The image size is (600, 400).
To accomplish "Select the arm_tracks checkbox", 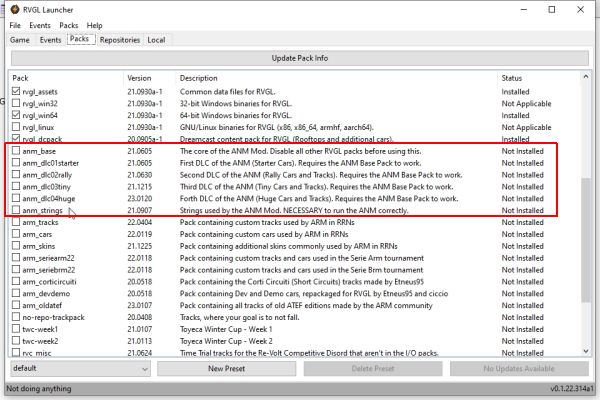I will [x=16, y=222].
